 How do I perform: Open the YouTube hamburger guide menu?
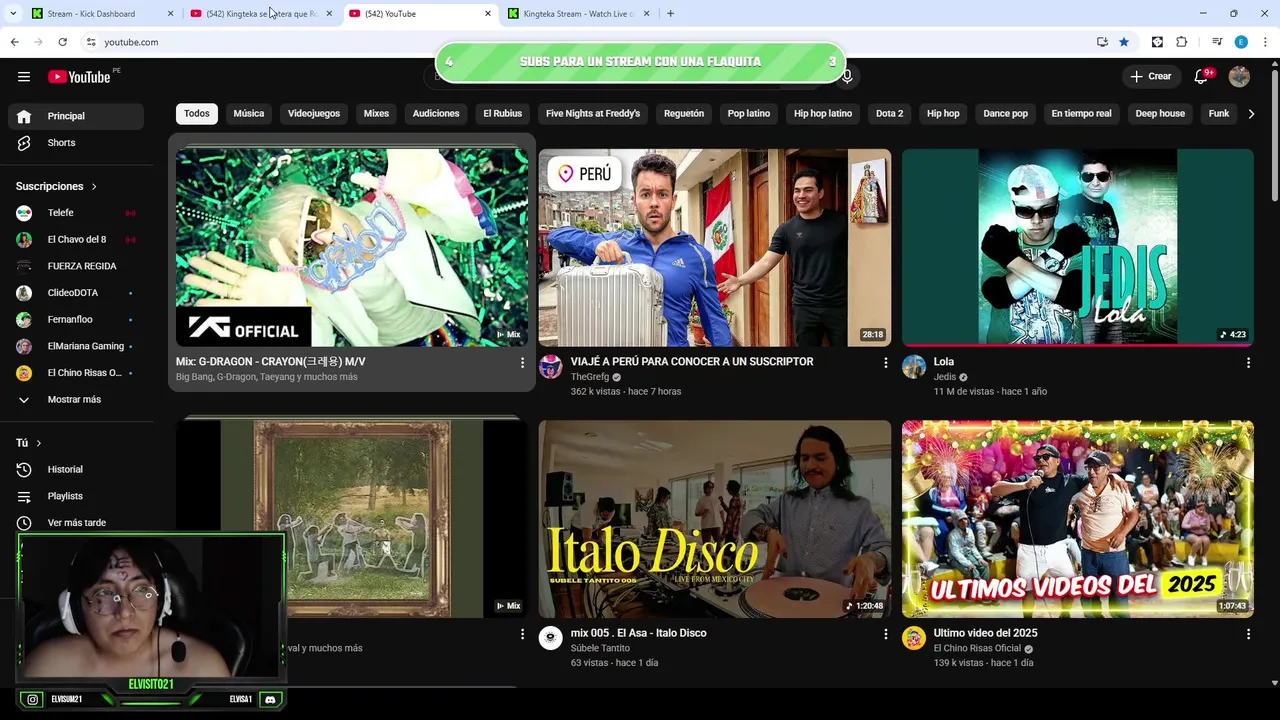24,77
